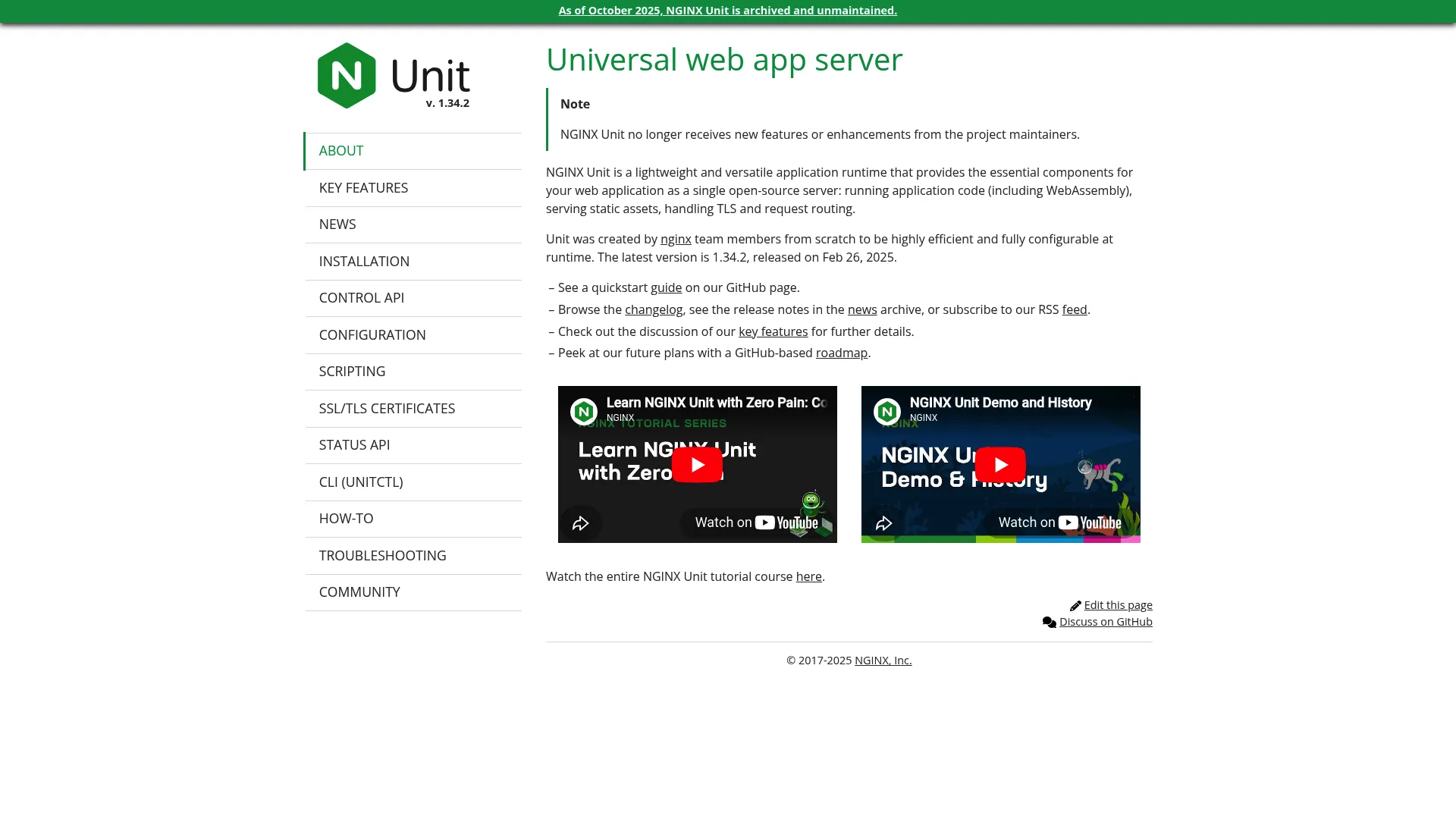The image size is (1456, 819).
Task: Click NGINX Unit Demo and History title
Action: point(1001,403)
